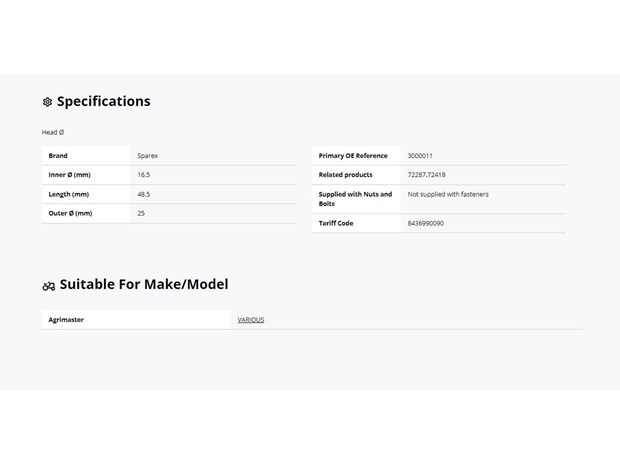The height and width of the screenshot is (465, 620).
Task: Click the Specifications heading
Action: pos(104,101)
